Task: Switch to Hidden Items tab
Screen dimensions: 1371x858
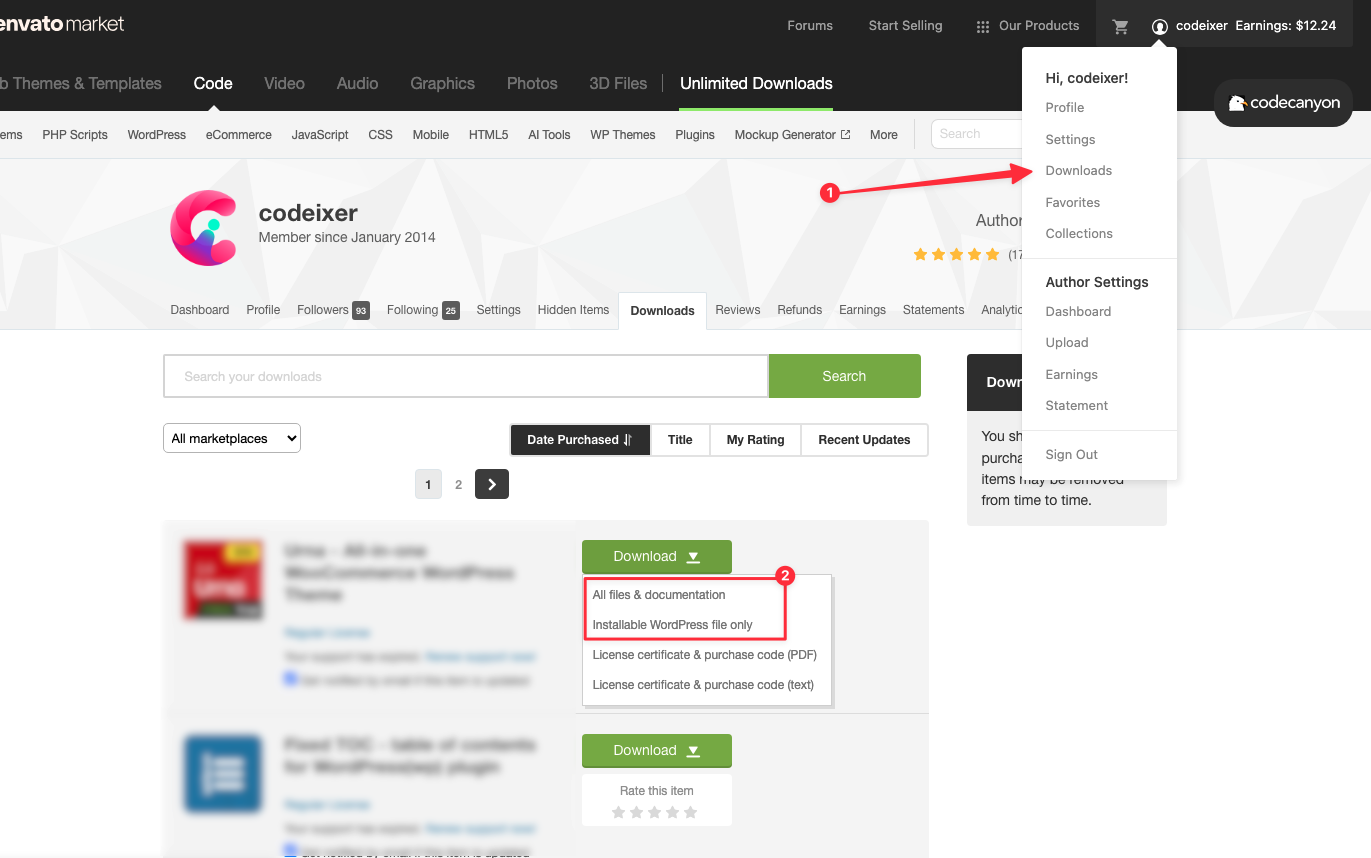Action: pos(573,310)
